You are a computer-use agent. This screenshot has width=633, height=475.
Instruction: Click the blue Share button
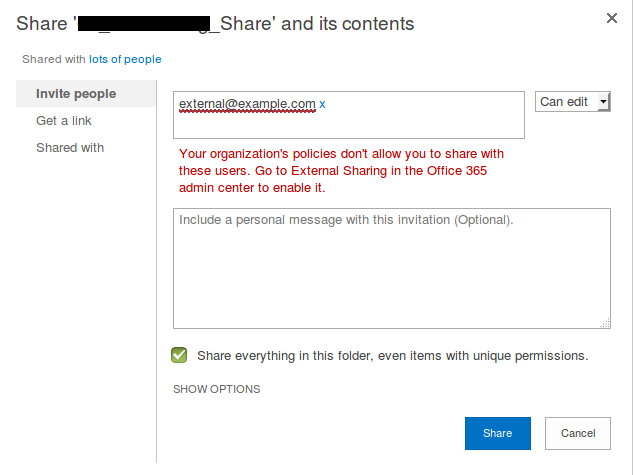click(x=498, y=433)
